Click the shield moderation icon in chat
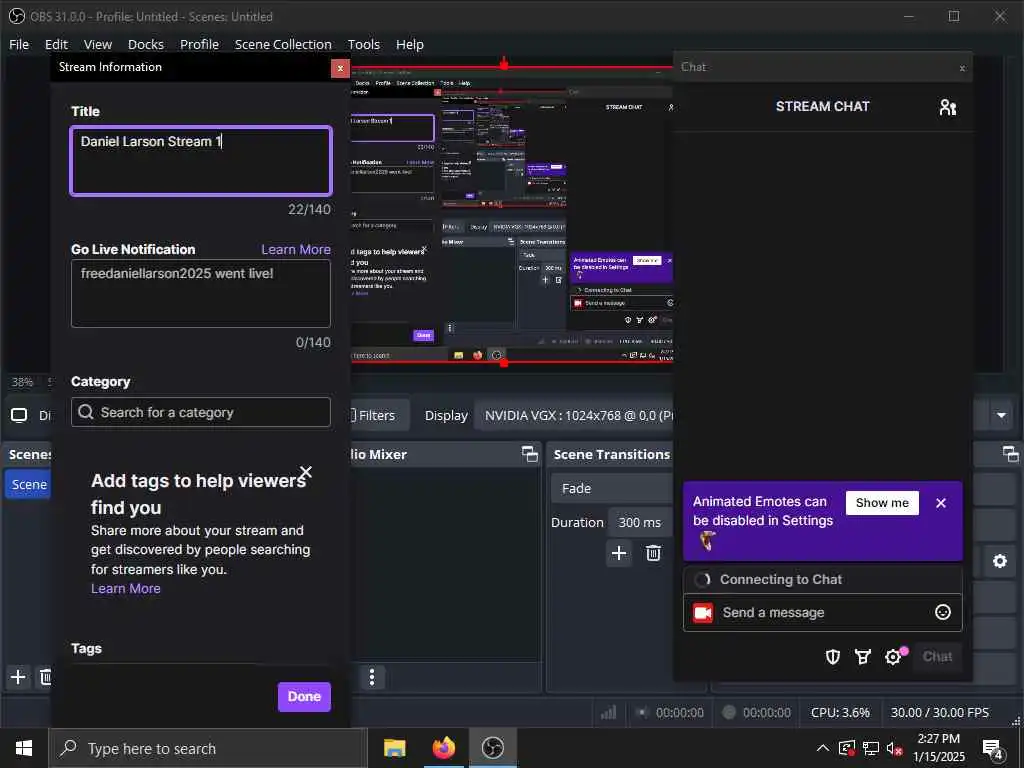The height and width of the screenshot is (768, 1024). (x=833, y=656)
